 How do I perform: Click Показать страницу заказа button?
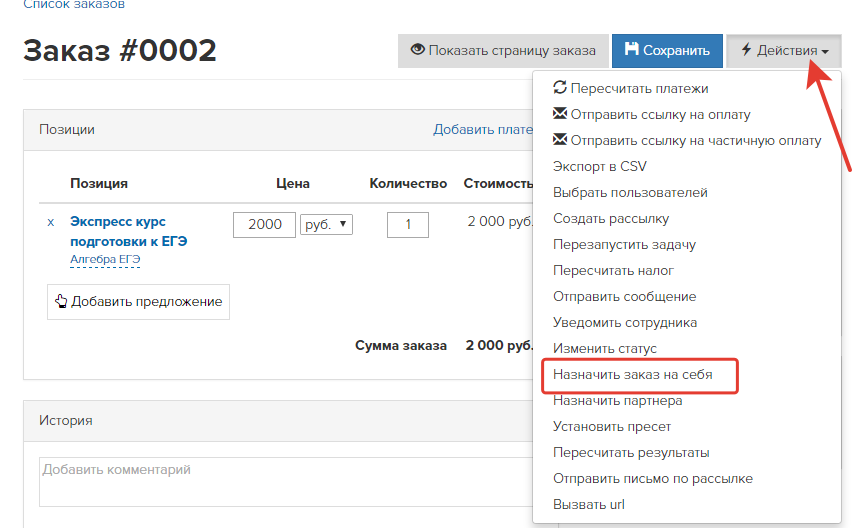pos(503,51)
